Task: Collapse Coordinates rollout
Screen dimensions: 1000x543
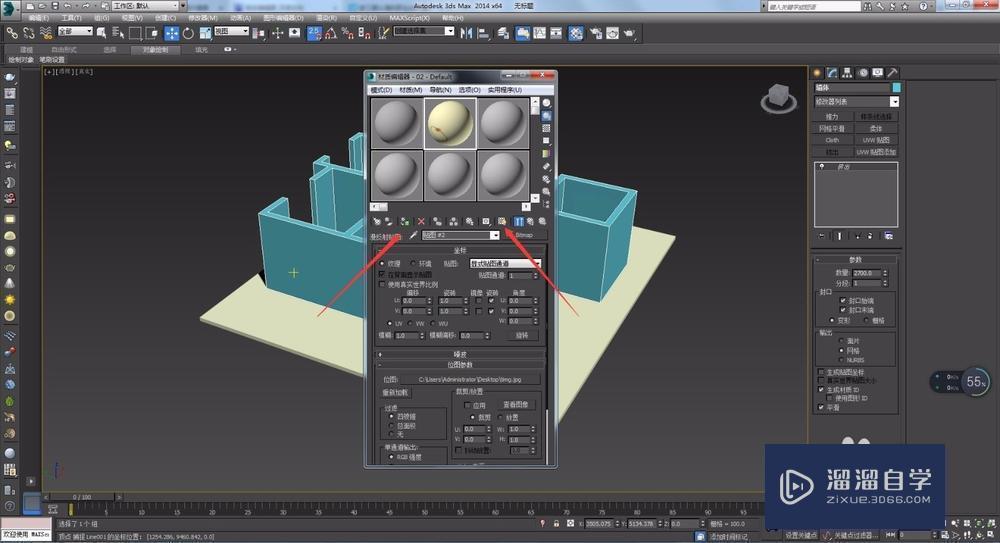Action: coord(460,251)
